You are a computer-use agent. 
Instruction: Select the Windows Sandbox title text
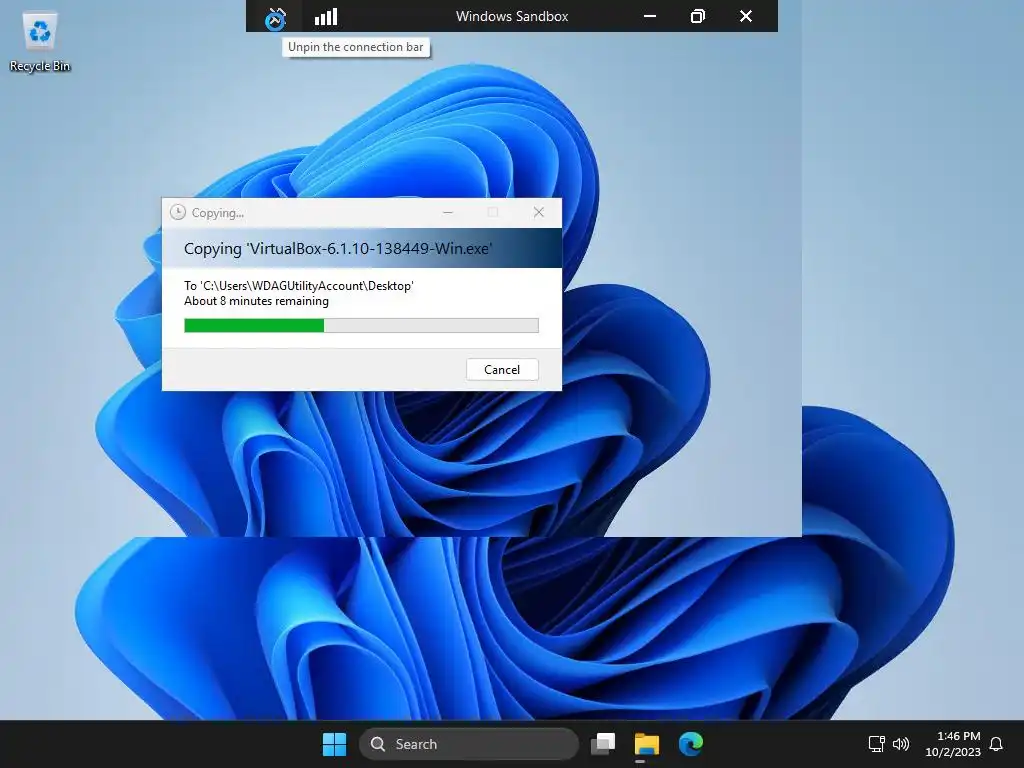click(512, 16)
